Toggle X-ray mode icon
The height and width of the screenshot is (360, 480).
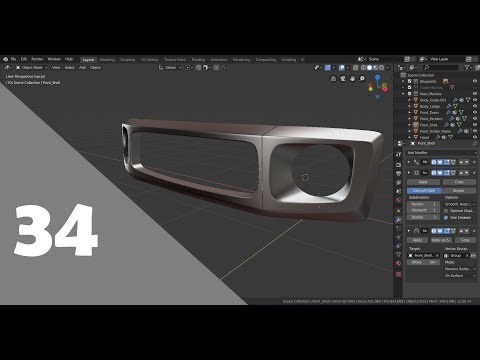tap(356, 68)
